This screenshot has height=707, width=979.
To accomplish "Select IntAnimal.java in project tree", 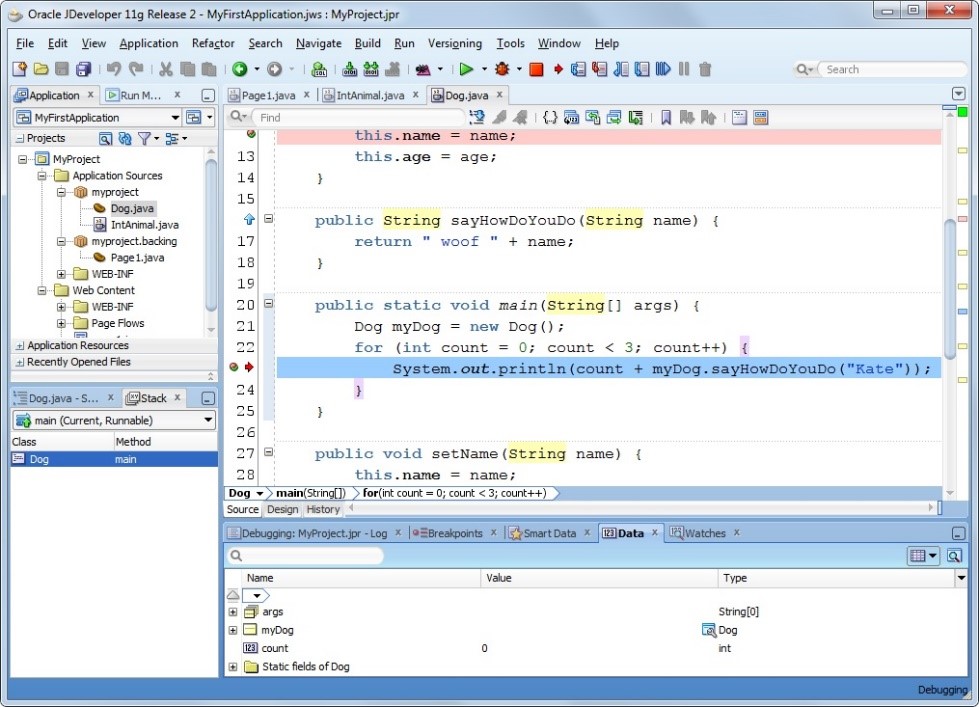I will (144, 225).
